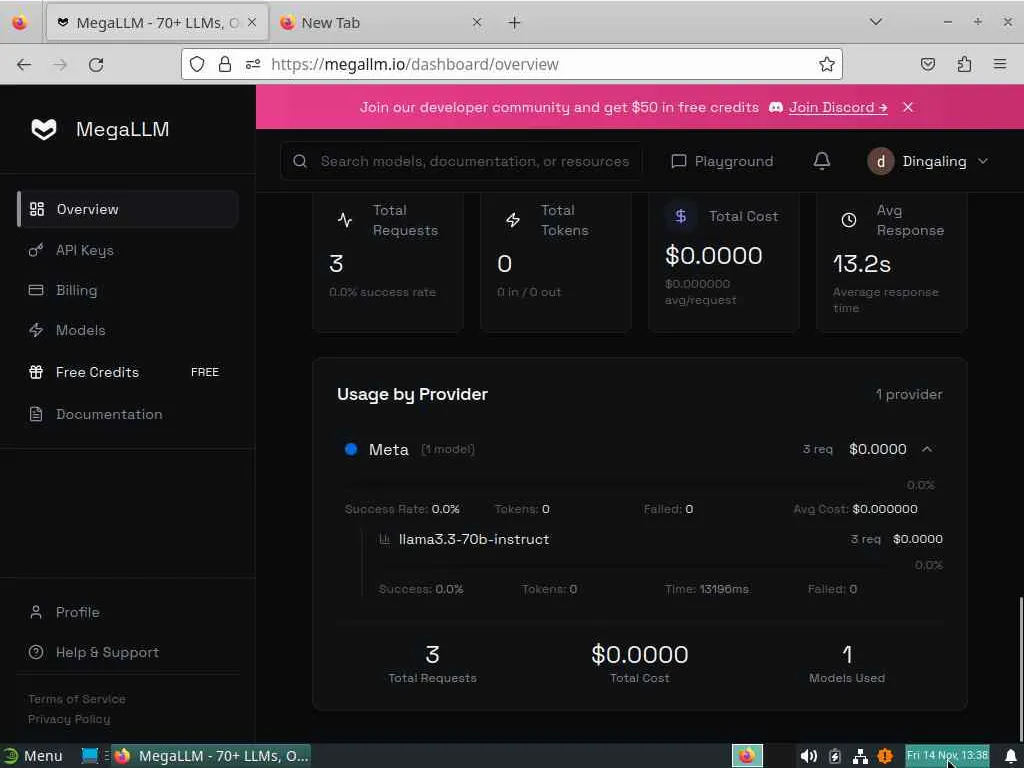
Task: Click the Documentation file icon
Action: (36, 414)
